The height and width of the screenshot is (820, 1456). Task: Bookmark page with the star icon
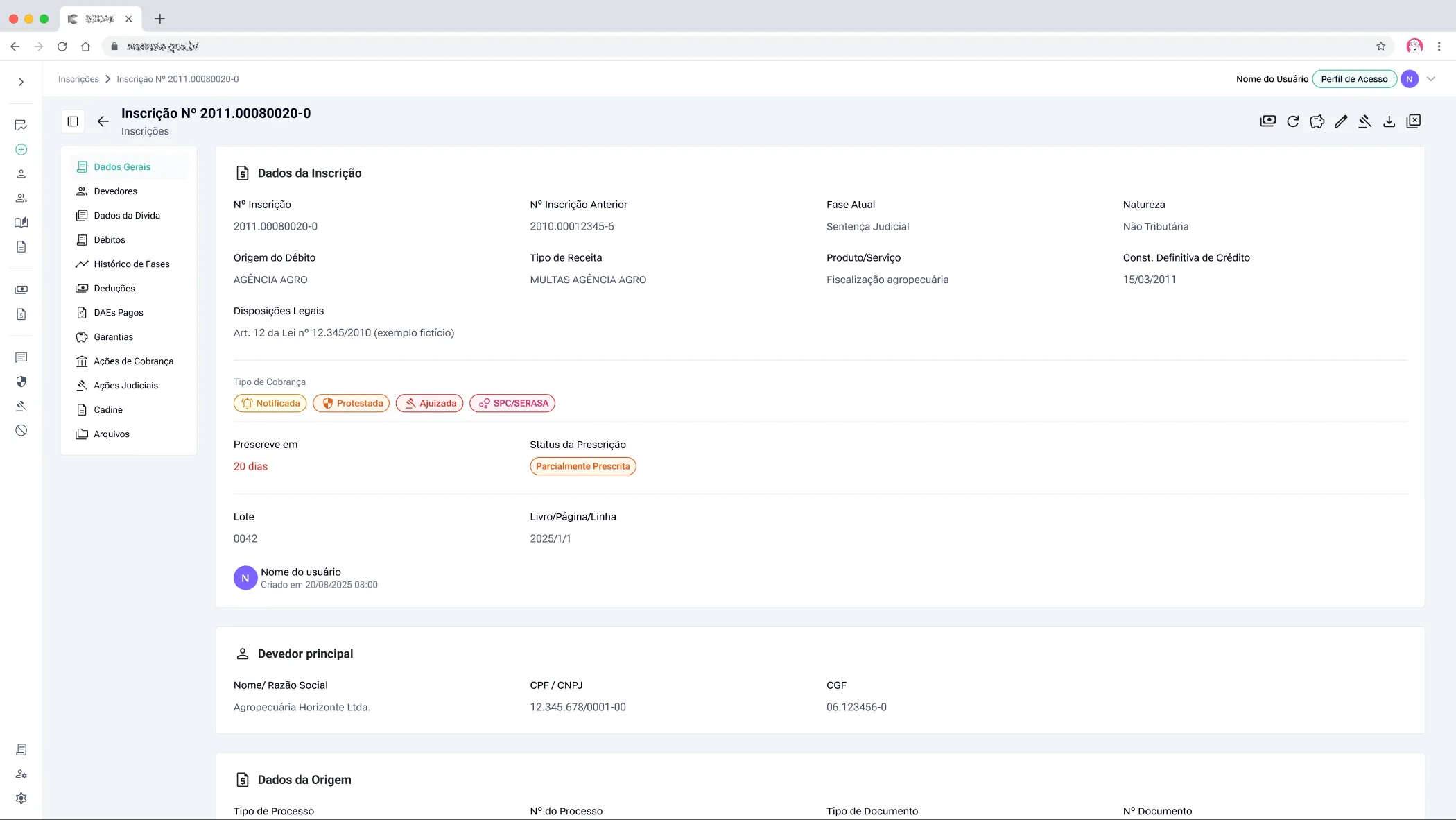(x=1381, y=46)
